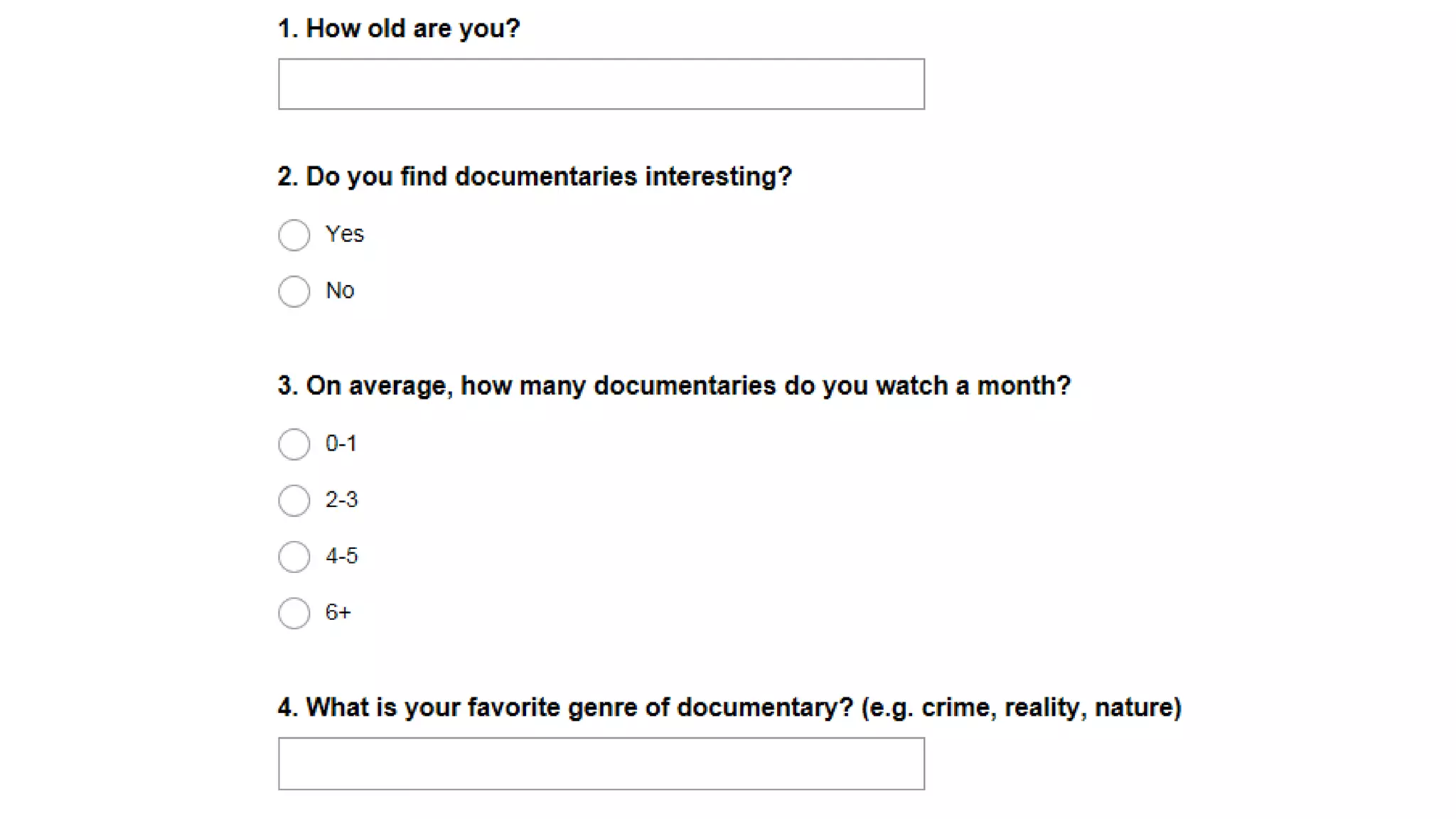Select the Yes radio button

point(294,235)
